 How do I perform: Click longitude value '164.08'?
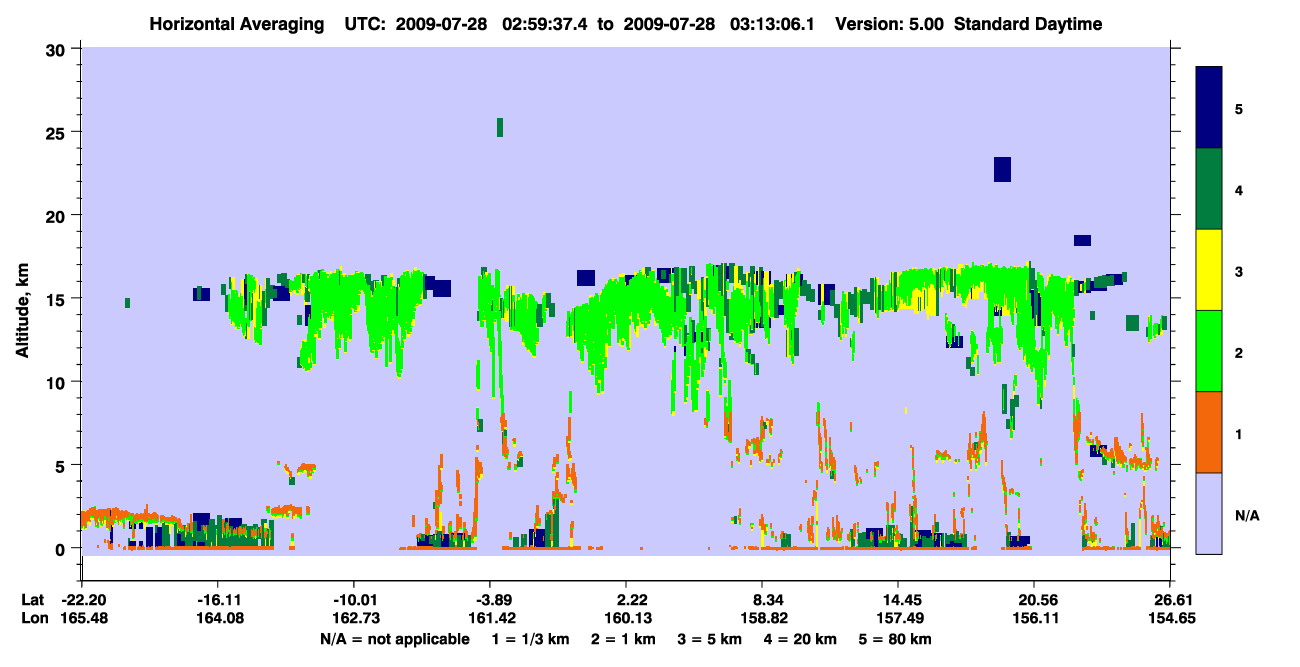click(x=218, y=618)
